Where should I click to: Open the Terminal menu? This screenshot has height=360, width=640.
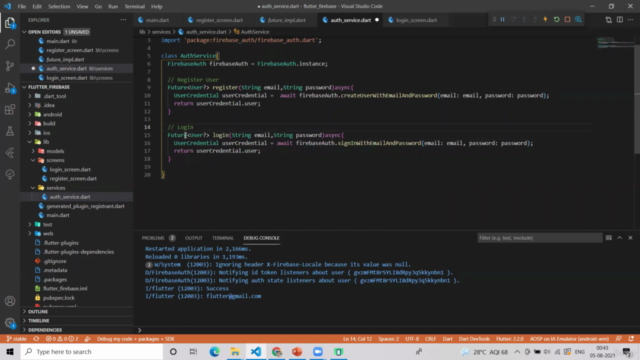click(x=134, y=7)
